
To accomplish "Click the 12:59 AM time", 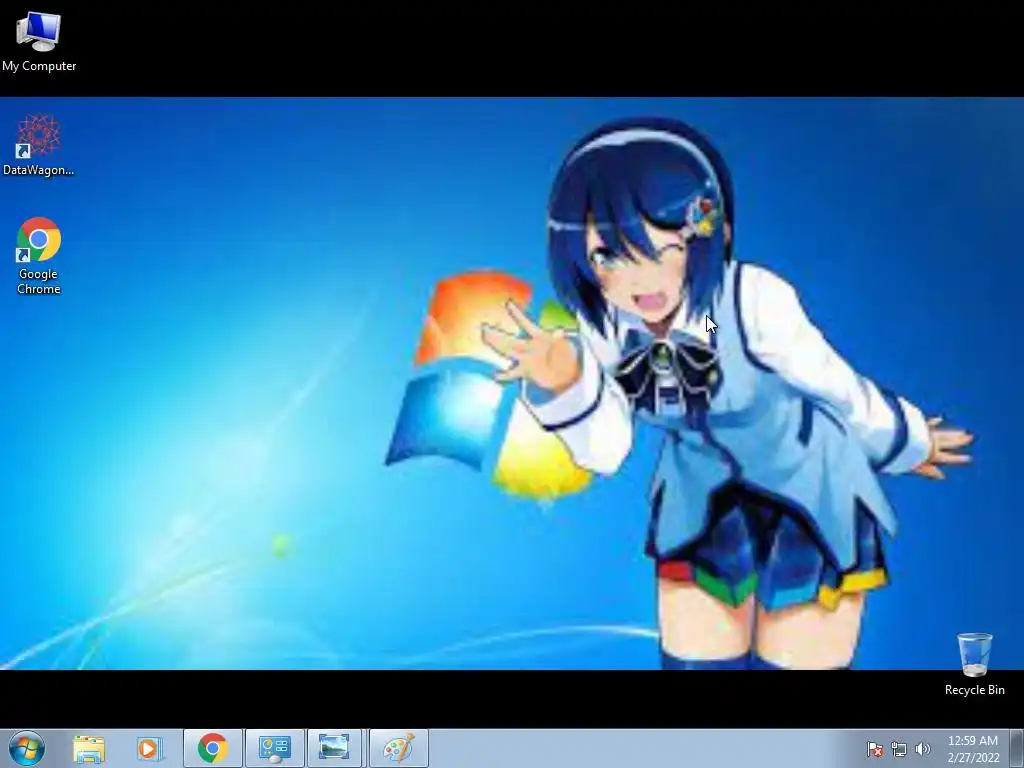I will pos(973,741).
